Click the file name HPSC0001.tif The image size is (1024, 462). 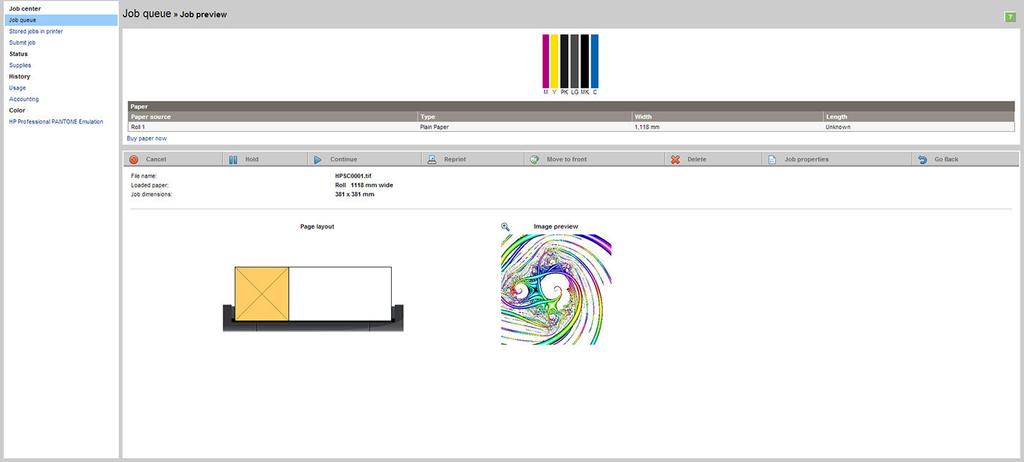[353, 176]
